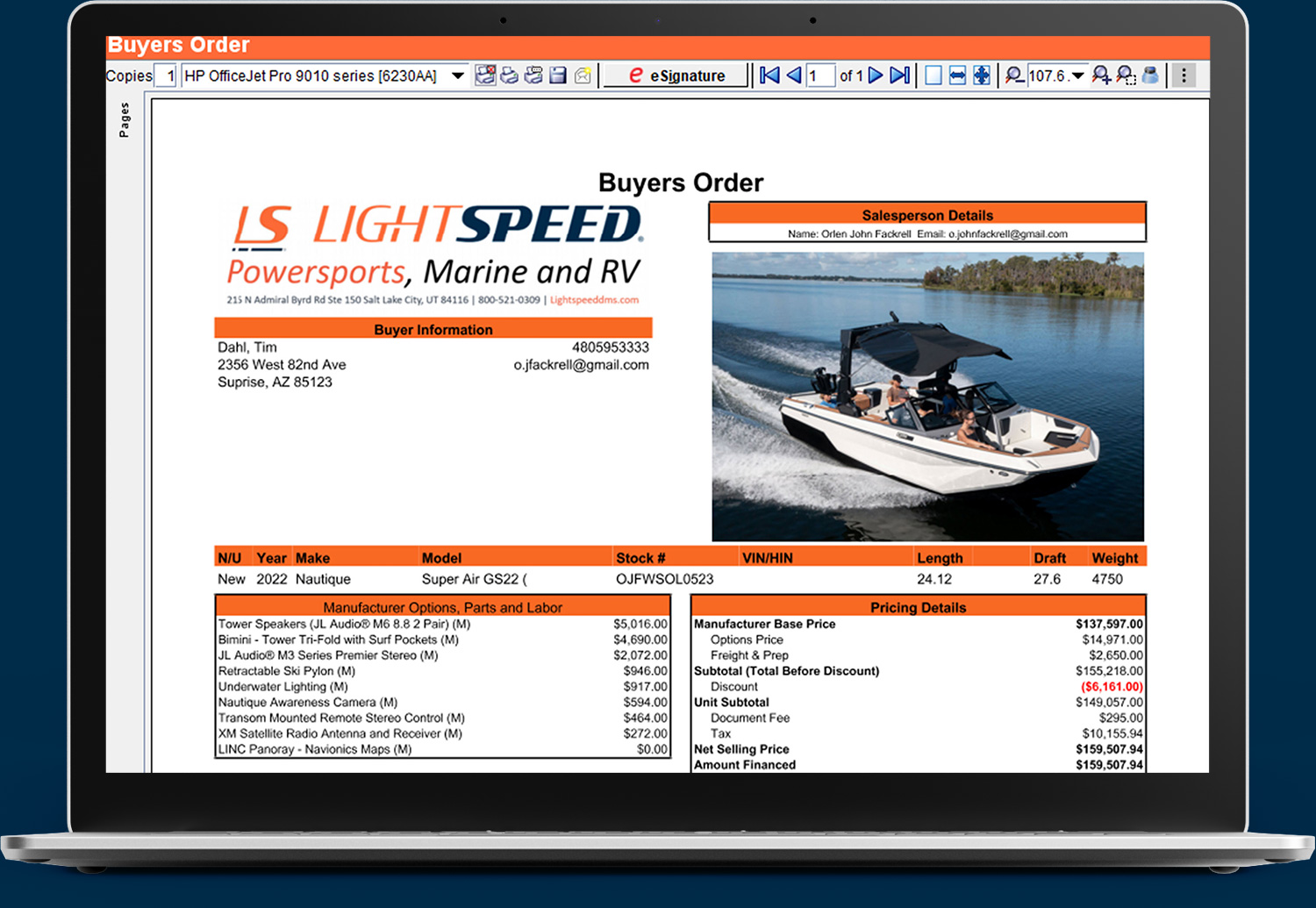The width and height of the screenshot is (1316, 908).
Task: Click the Manufacturer Base Price $137,597.00
Action: coord(1110,624)
